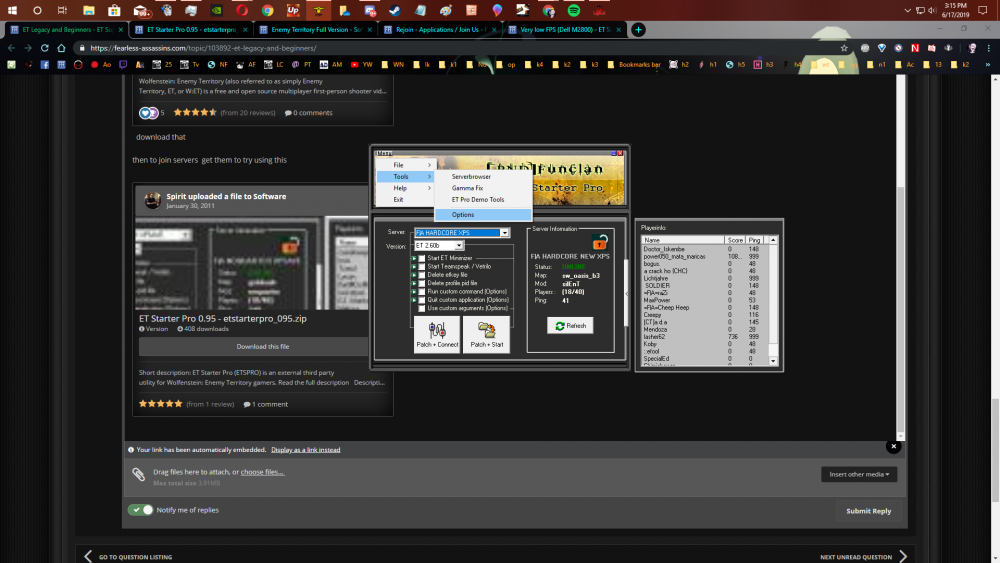Click the red N extension icon
The width and height of the screenshot is (1000, 563).
tap(915, 48)
